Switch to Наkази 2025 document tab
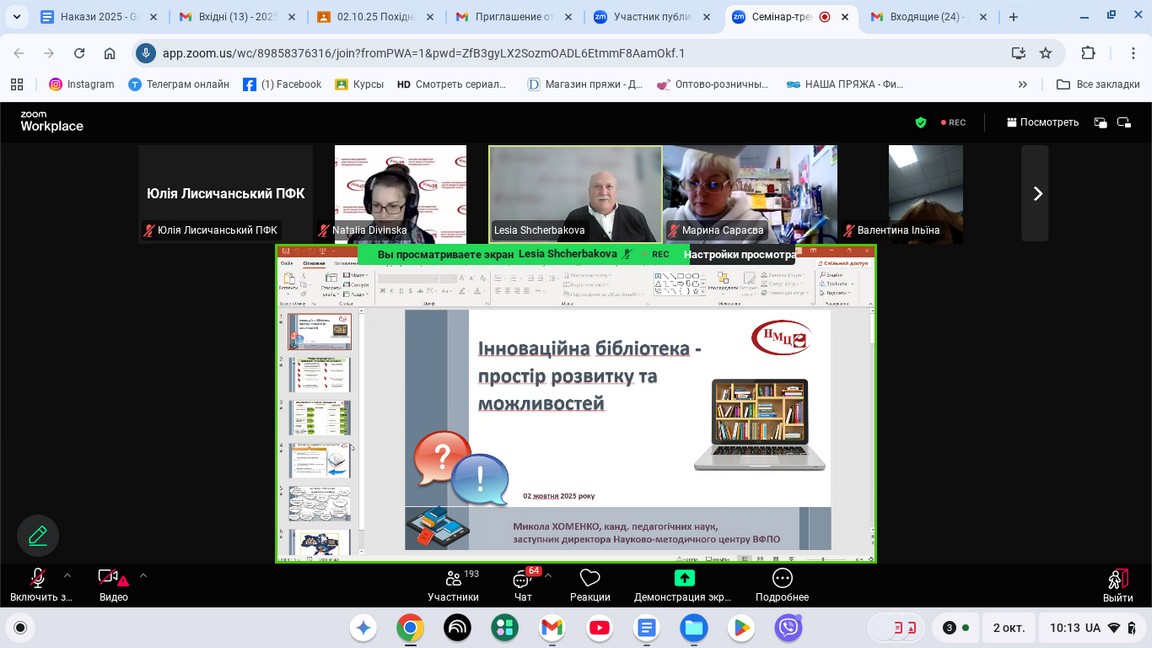This screenshot has width=1152, height=648. click(x=90, y=17)
